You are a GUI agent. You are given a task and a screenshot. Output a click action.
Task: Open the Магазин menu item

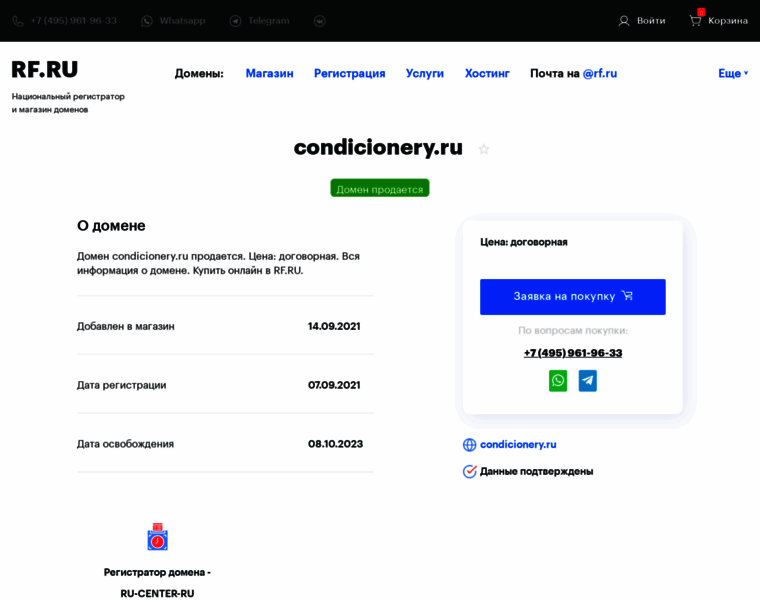click(x=269, y=73)
